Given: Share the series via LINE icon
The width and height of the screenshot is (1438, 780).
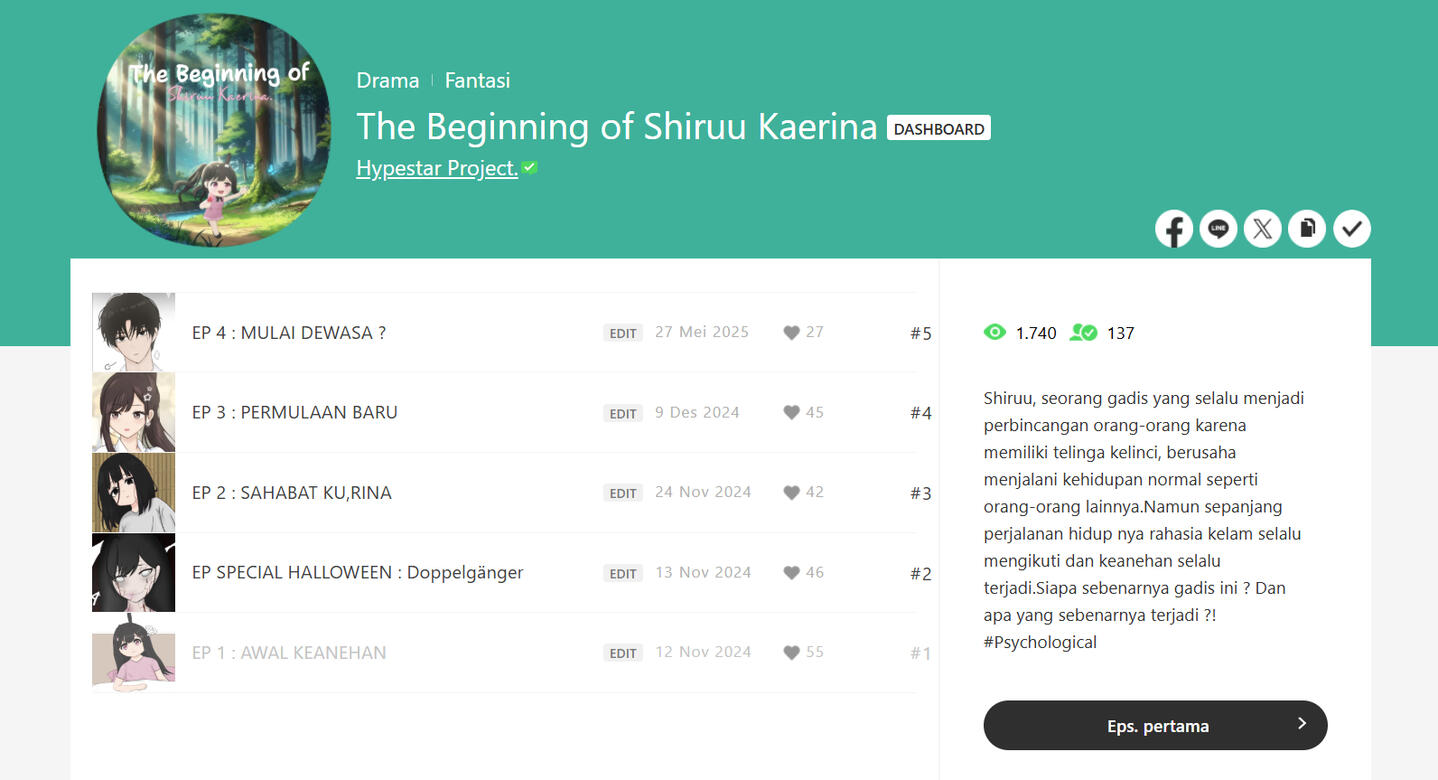Looking at the screenshot, I should click(x=1218, y=229).
